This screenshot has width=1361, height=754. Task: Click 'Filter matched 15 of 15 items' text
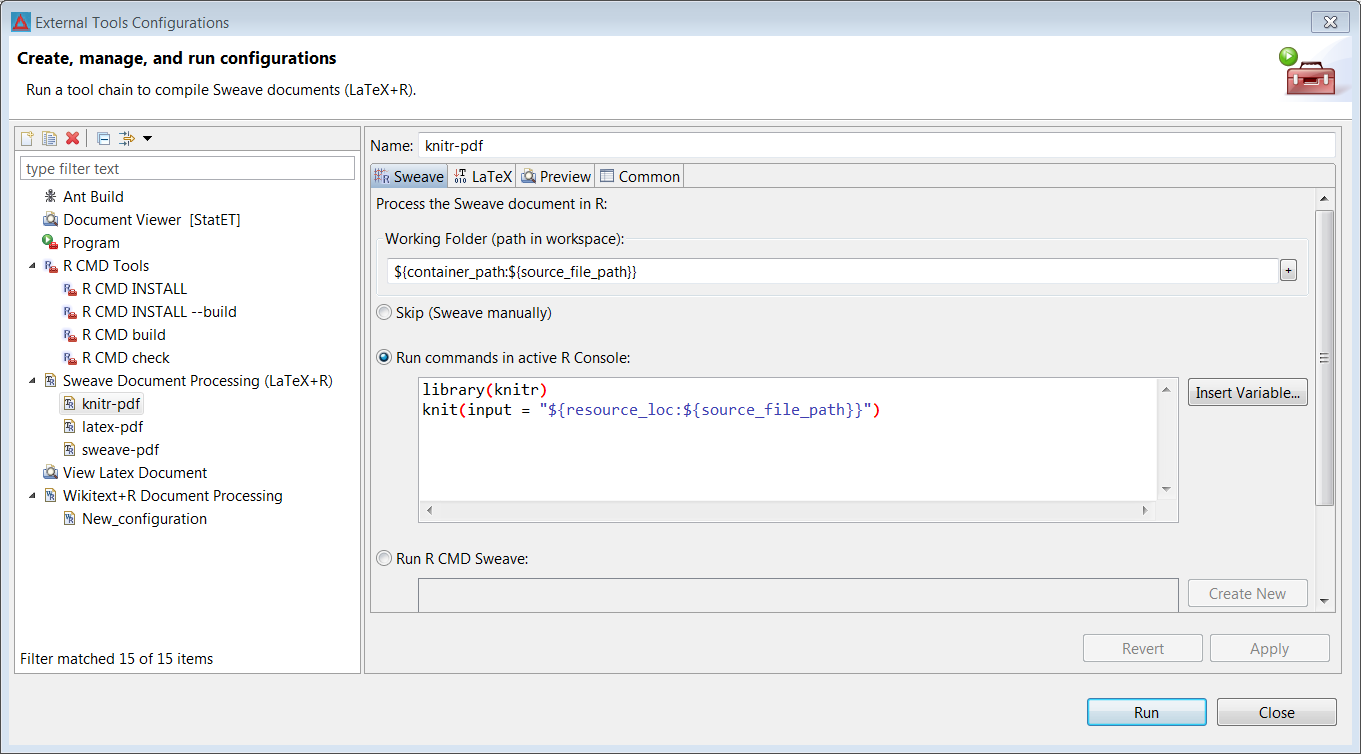click(117, 658)
